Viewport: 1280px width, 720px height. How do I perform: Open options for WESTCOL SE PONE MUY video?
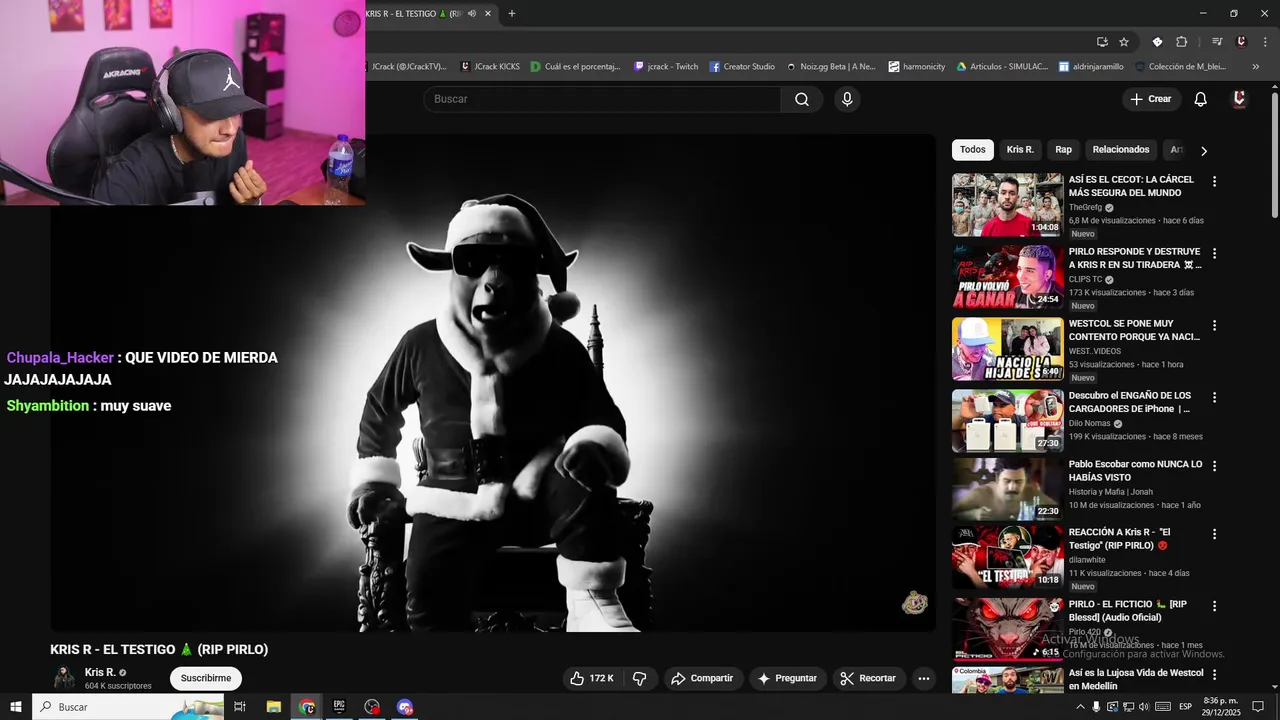tap(1215, 325)
